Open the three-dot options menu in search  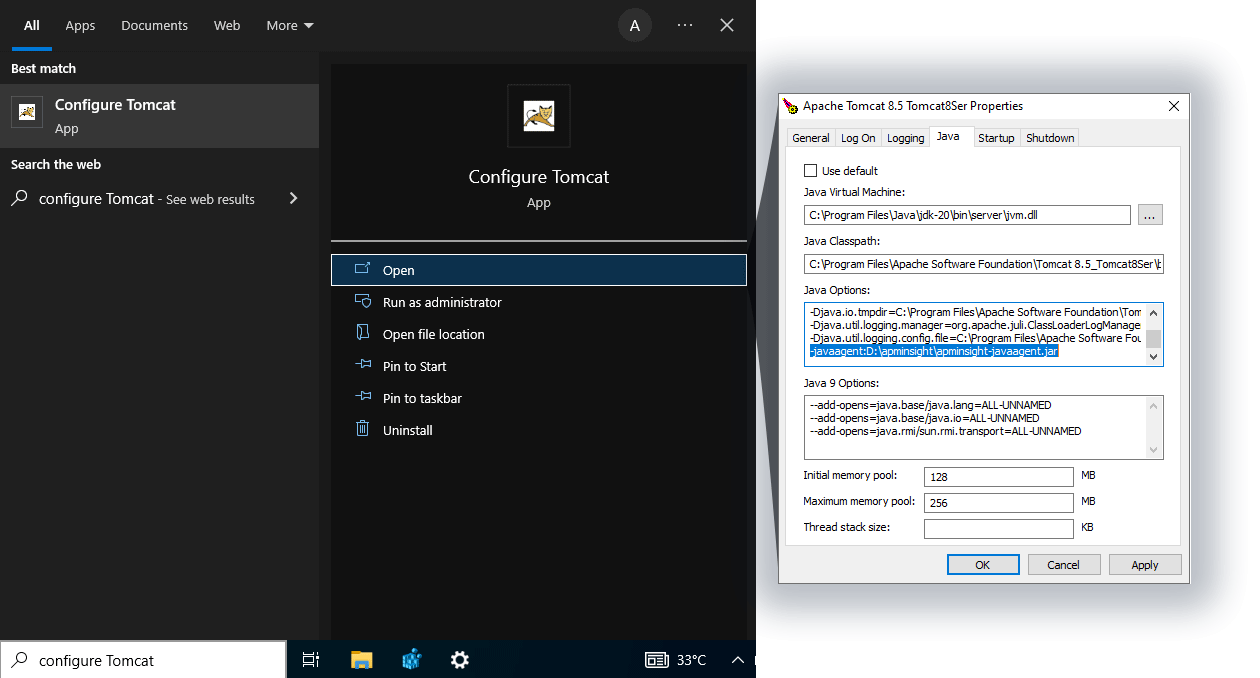(x=685, y=26)
